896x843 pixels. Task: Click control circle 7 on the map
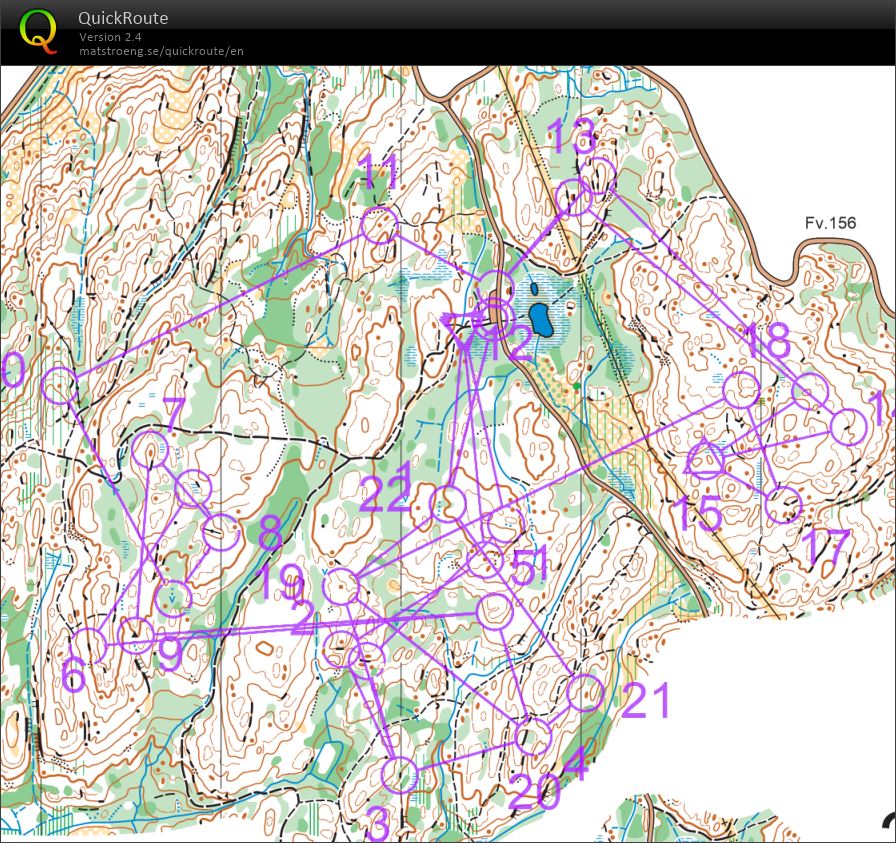point(150,450)
